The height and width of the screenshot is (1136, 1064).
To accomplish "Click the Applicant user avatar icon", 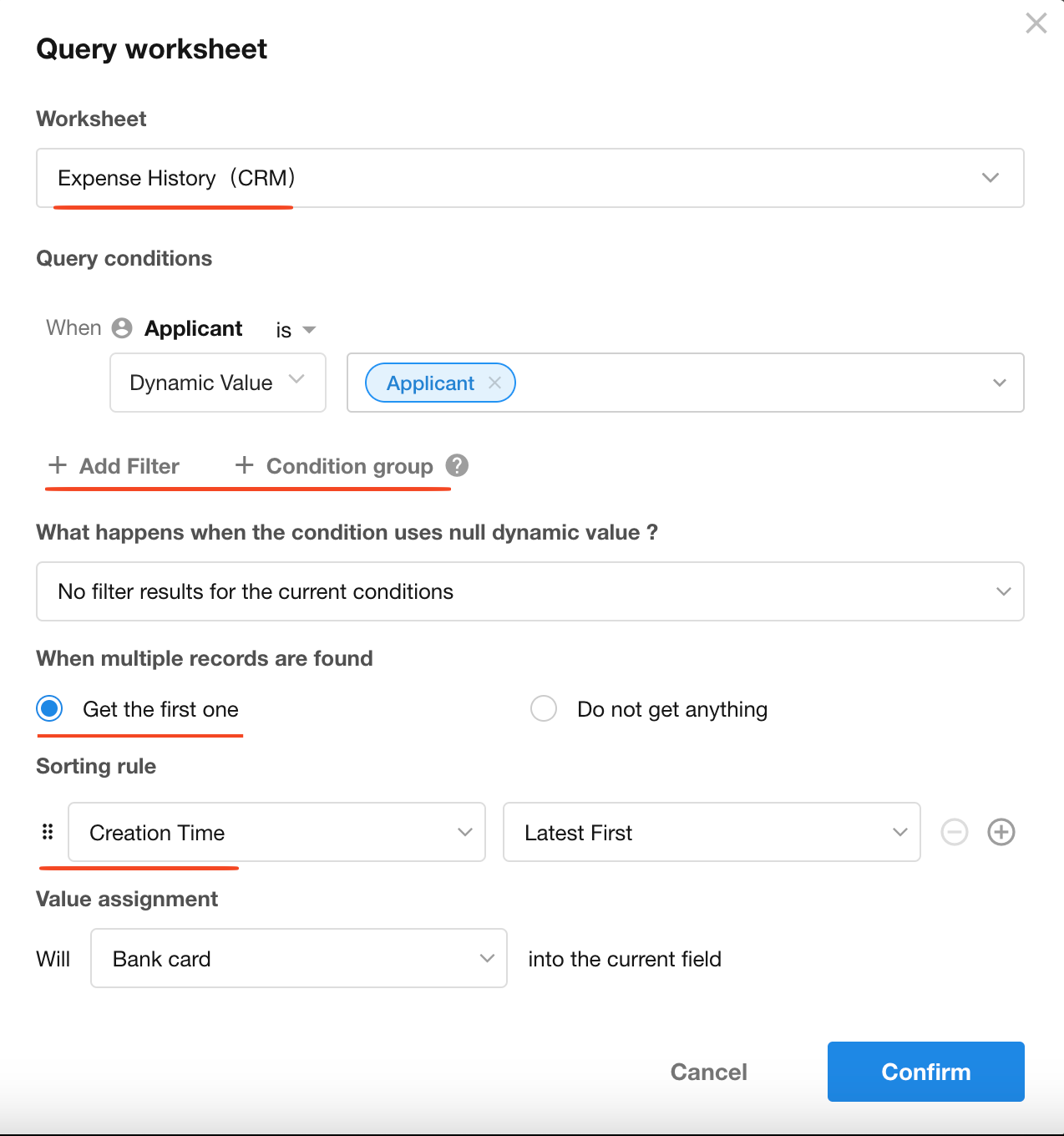I will point(122,328).
